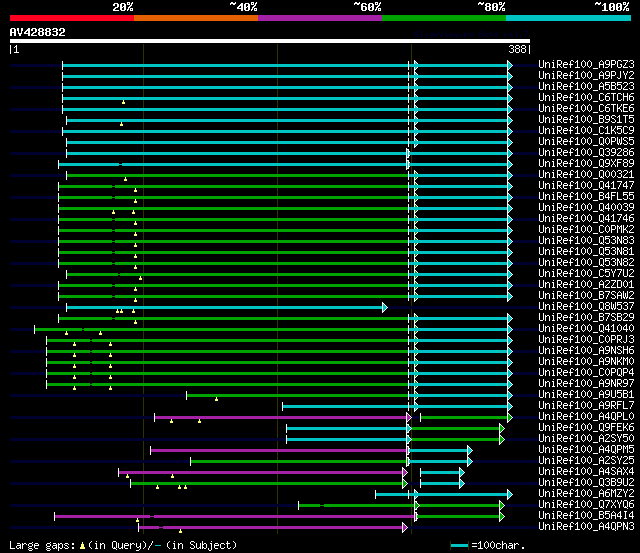This screenshot has height=553, width=640.
Task: Open alignment for UniRef100_A2SY50
Action: point(586,439)
